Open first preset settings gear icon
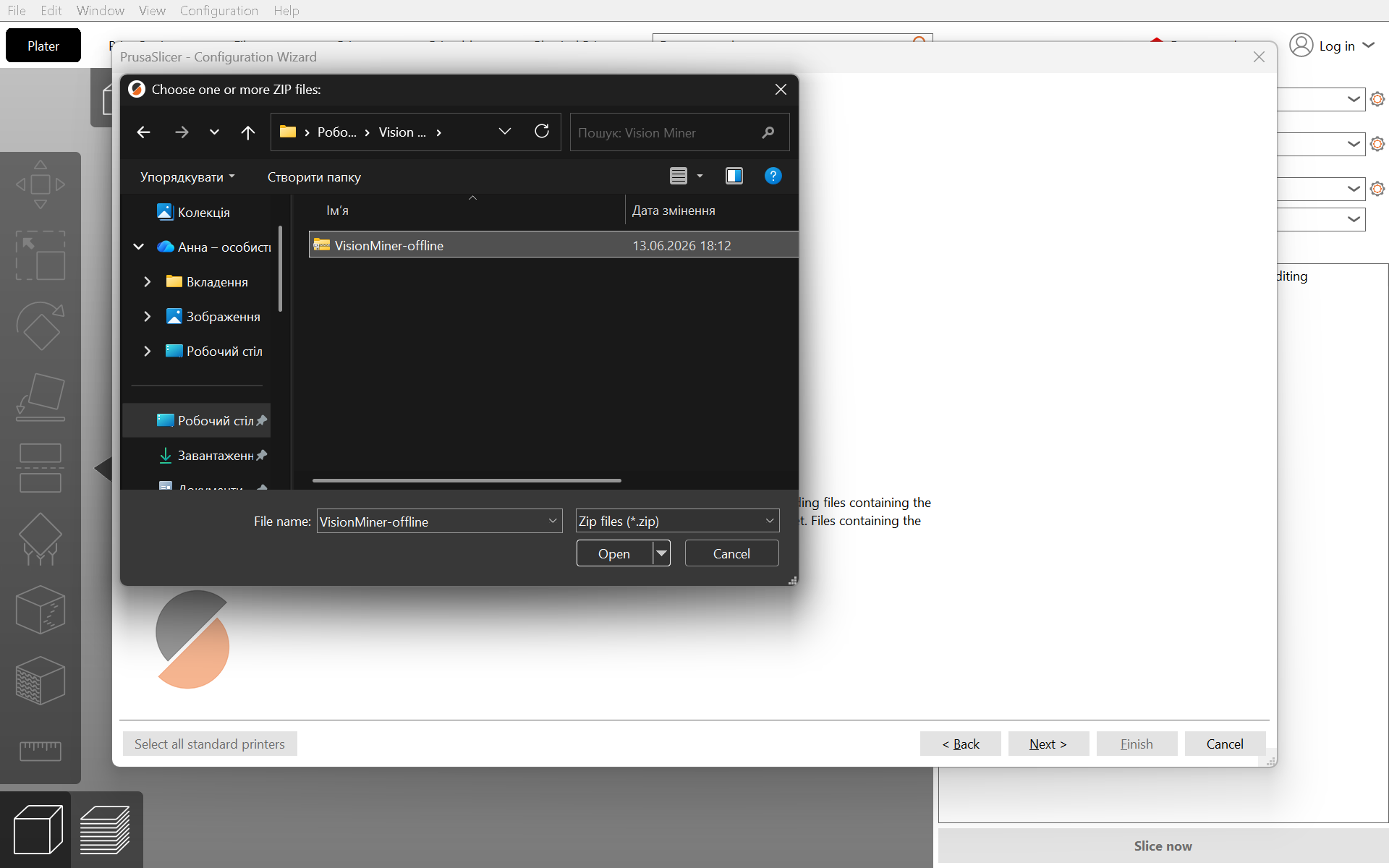Image resolution: width=1389 pixels, height=868 pixels. click(1377, 99)
